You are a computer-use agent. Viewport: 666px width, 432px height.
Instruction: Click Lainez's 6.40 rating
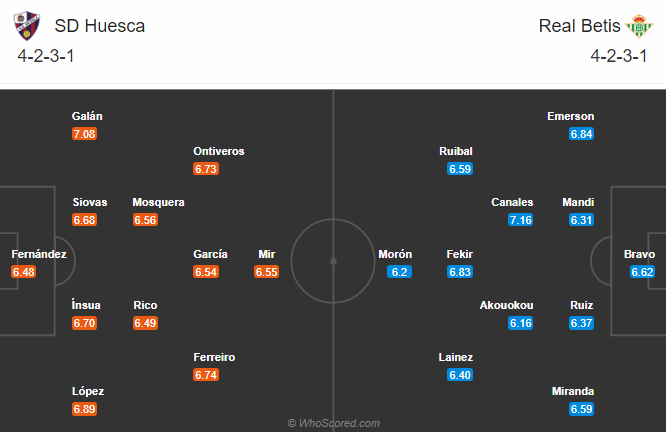pos(460,375)
